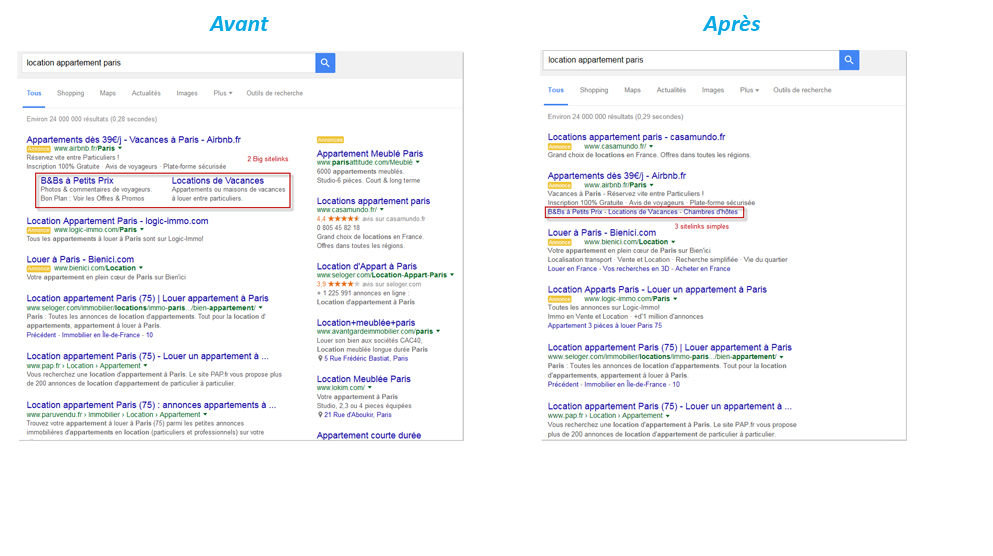
Task: Expand the arrow next to www.avantgardeimmobilier.com/paris
Action: coord(438,331)
